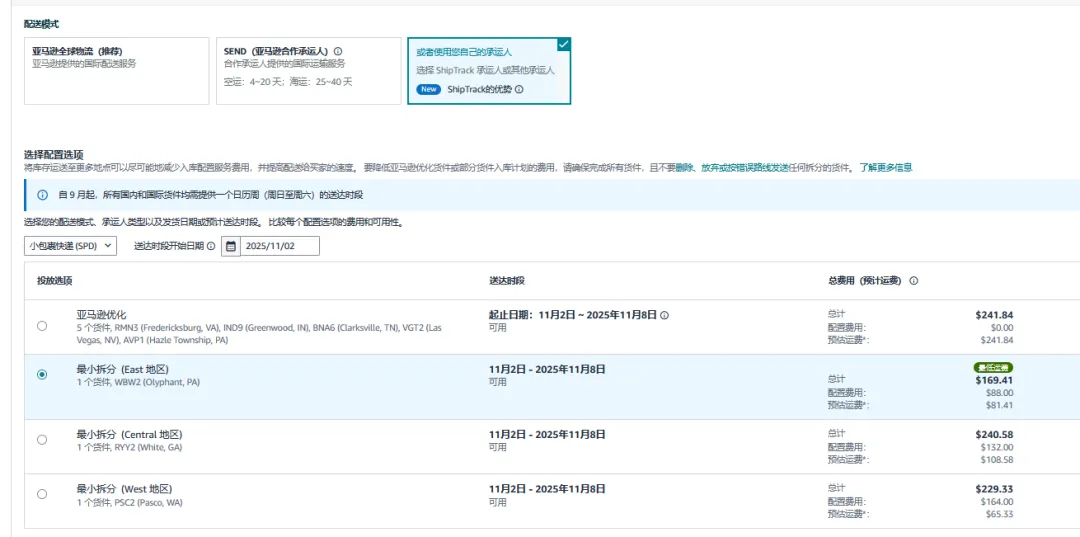Open the 了解更多信息 link
Viewport: 1080px width, 537px height.
(885, 167)
